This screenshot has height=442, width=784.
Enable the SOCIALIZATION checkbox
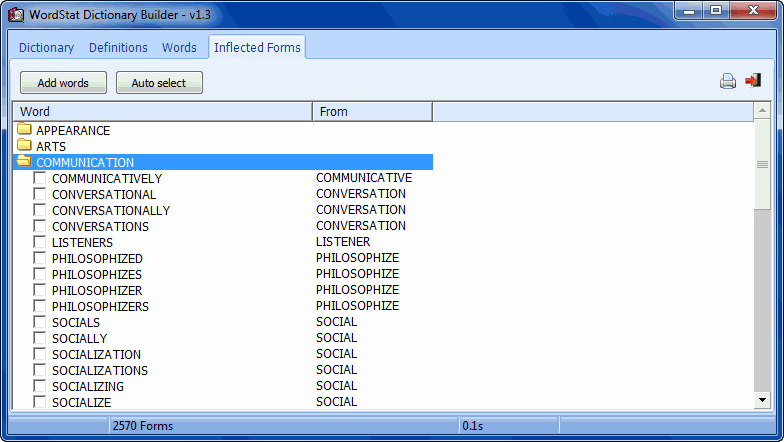40,354
